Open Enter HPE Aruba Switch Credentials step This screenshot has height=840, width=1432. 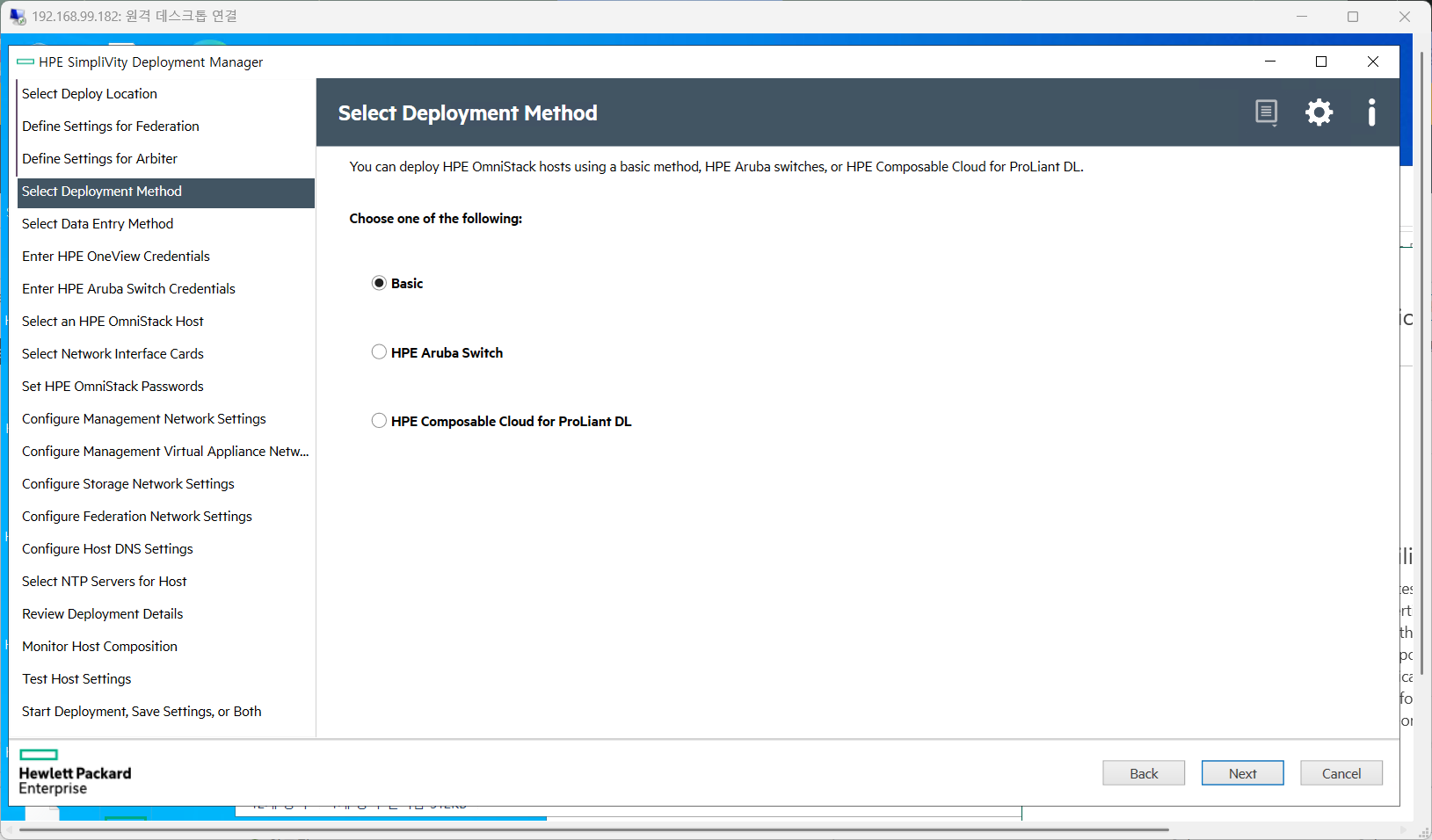coord(166,289)
